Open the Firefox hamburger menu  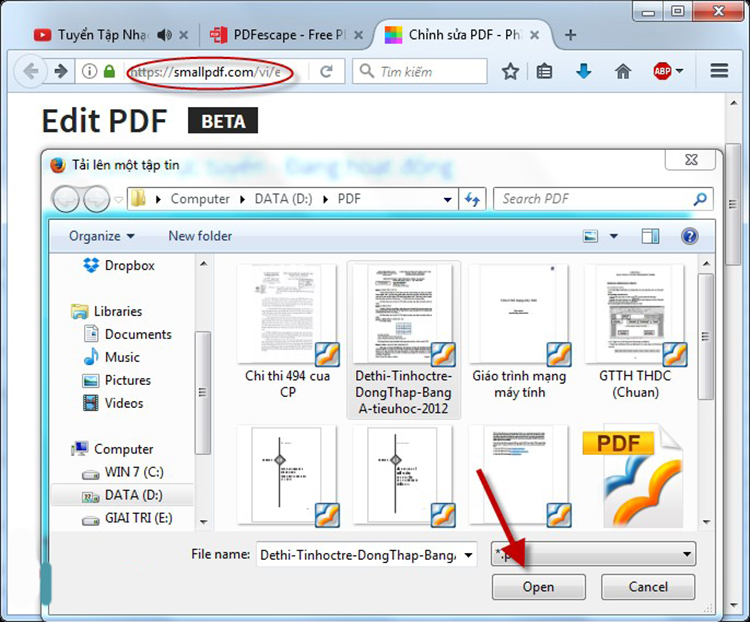point(719,71)
